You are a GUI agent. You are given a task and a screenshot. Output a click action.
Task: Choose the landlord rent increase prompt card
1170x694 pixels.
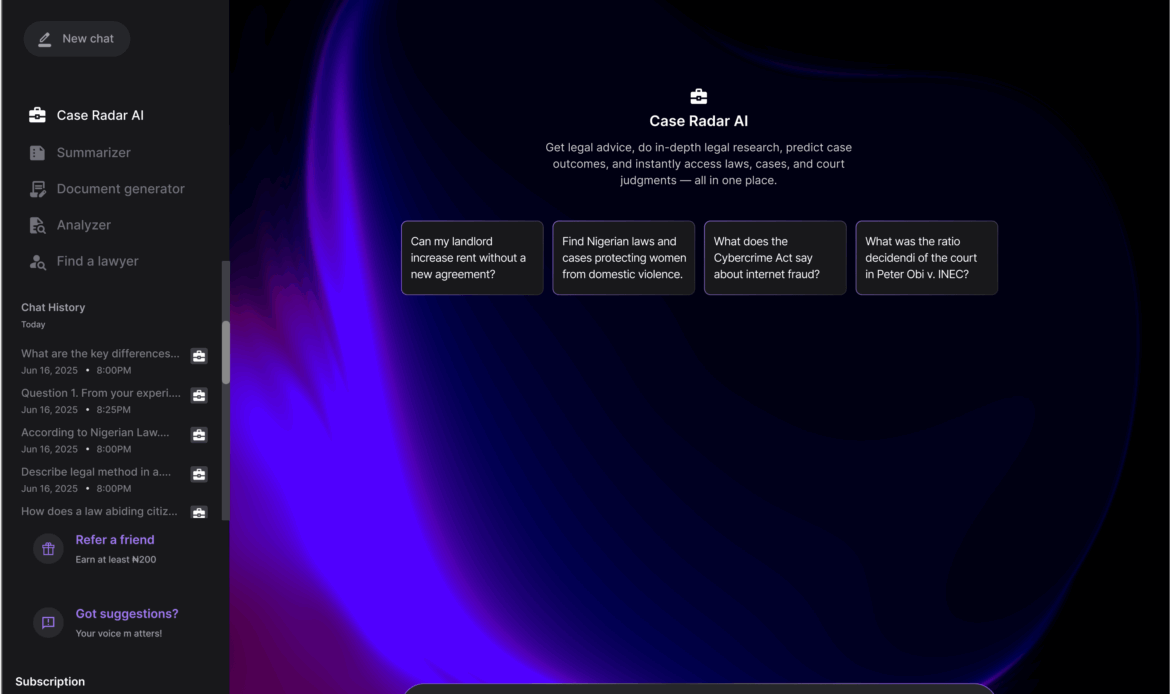(x=472, y=258)
